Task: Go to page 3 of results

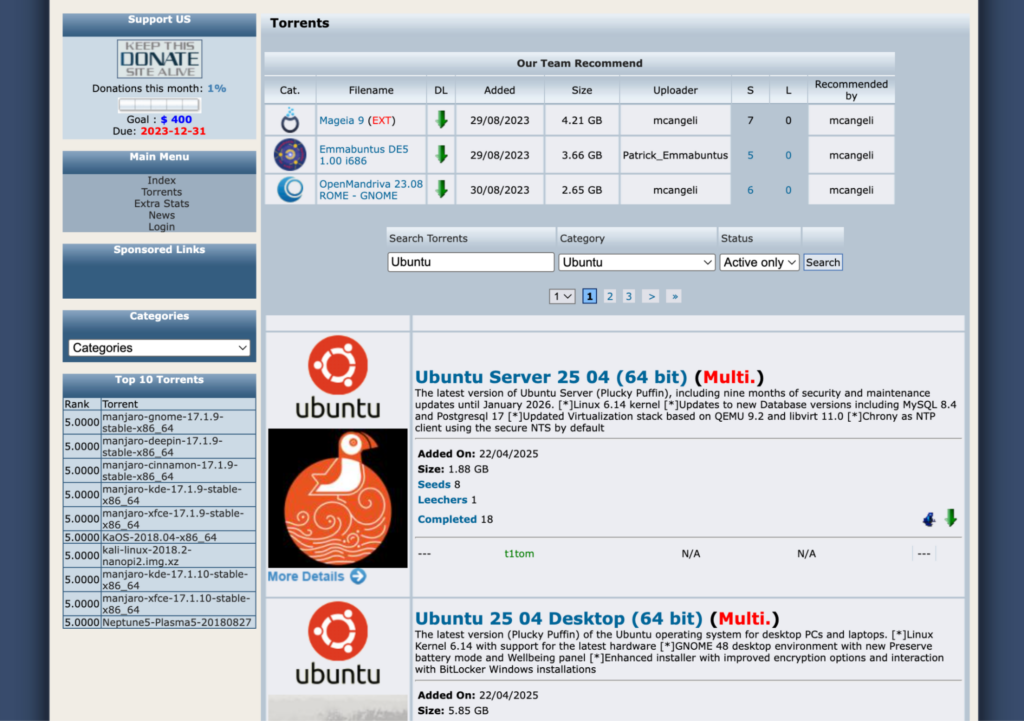Action: point(628,296)
